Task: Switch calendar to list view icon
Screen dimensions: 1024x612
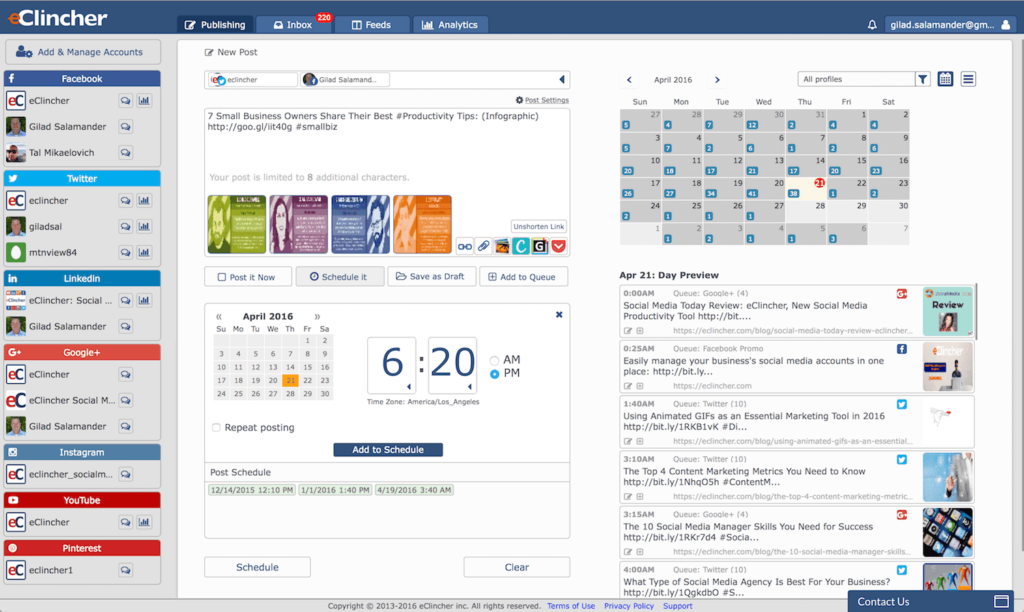Action: tap(968, 79)
